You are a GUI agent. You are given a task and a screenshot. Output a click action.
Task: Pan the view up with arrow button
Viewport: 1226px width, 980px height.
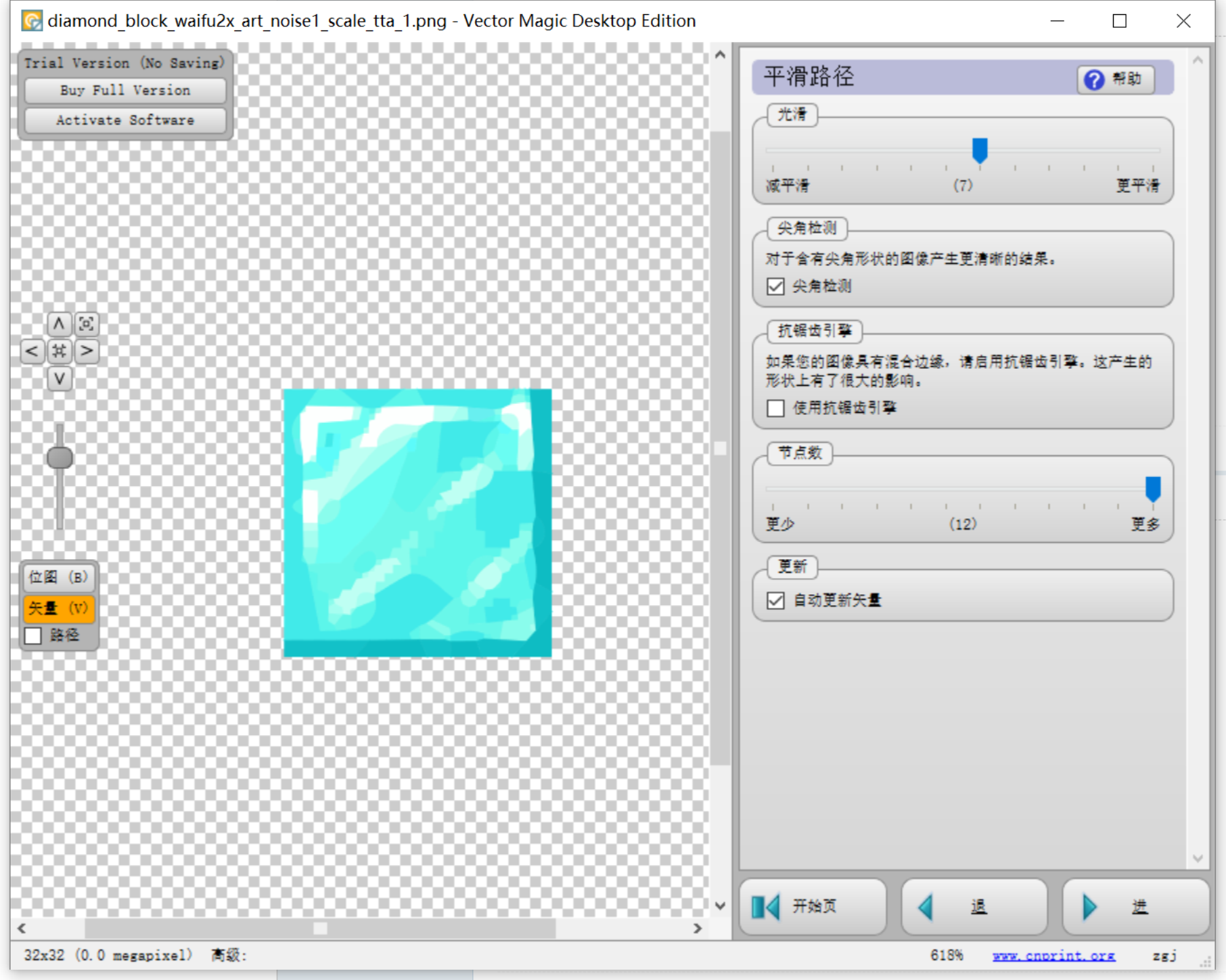(x=59, y=324)
